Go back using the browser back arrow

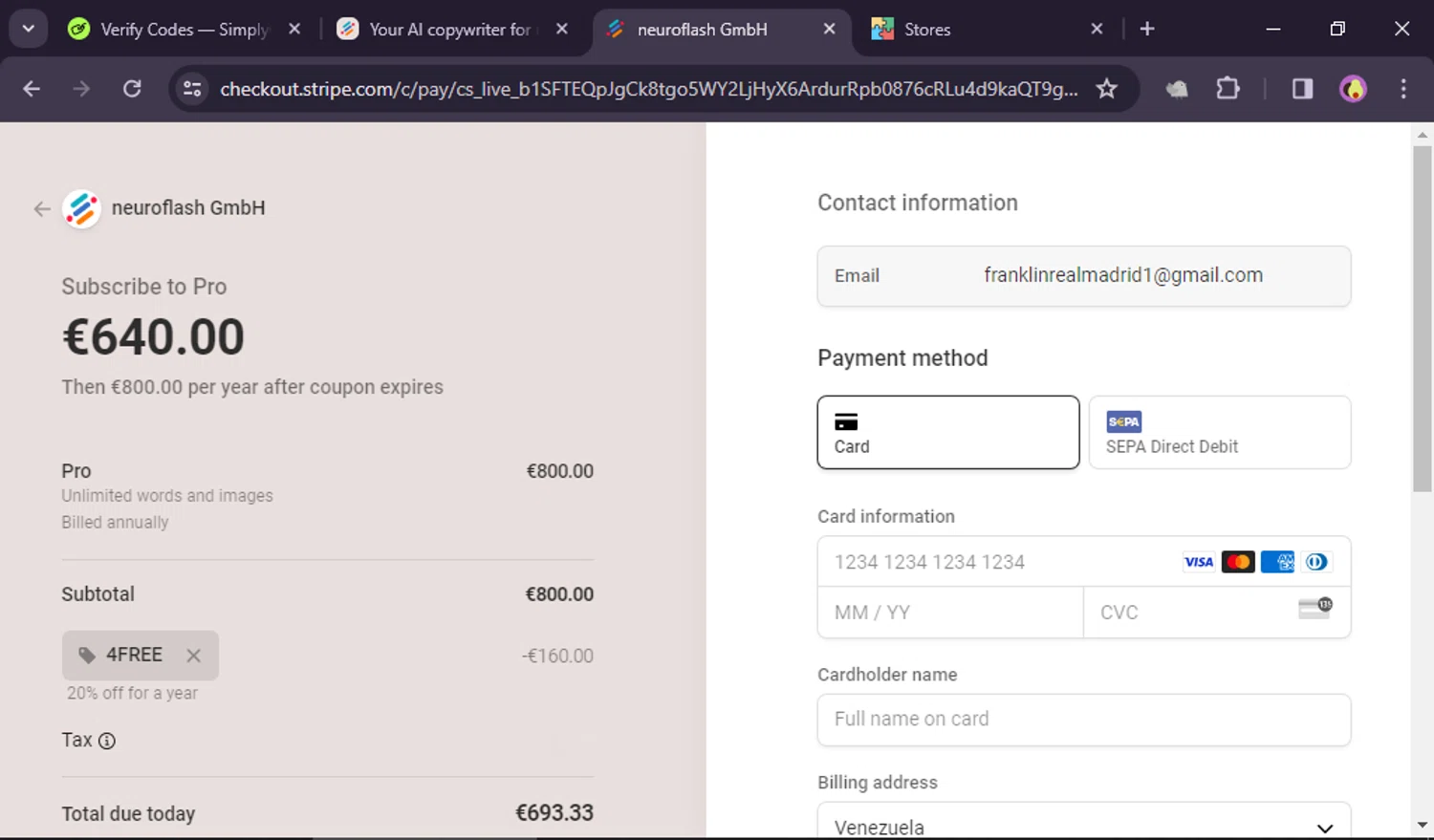32,89
